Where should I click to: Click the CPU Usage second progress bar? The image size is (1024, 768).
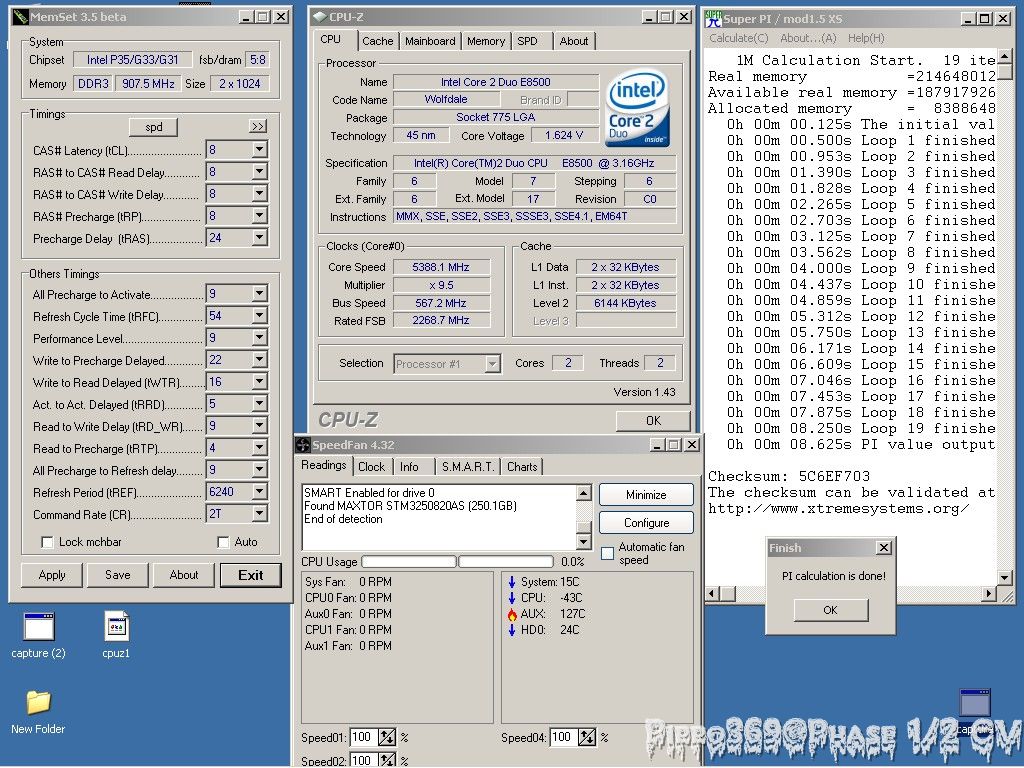click(x=505, y=562)
